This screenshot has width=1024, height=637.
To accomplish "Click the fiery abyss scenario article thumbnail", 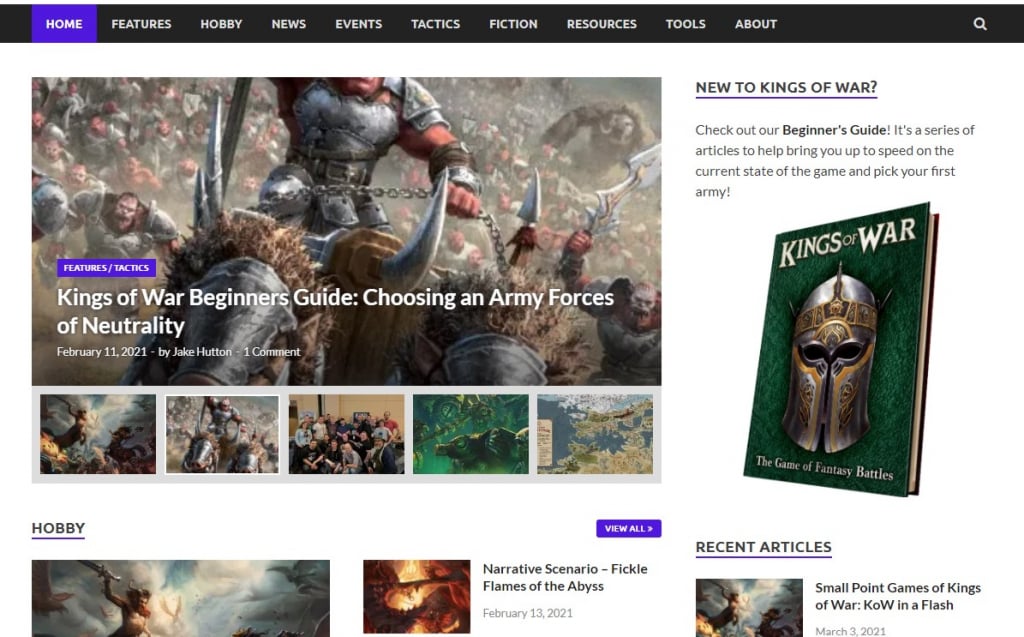I will coord(417,596).
